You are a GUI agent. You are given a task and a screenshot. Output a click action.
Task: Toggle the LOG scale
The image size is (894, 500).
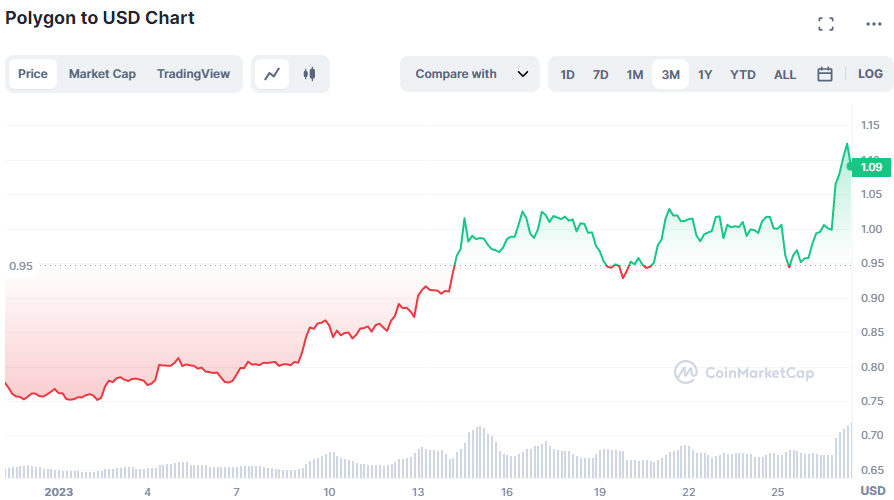click(870, 74)
